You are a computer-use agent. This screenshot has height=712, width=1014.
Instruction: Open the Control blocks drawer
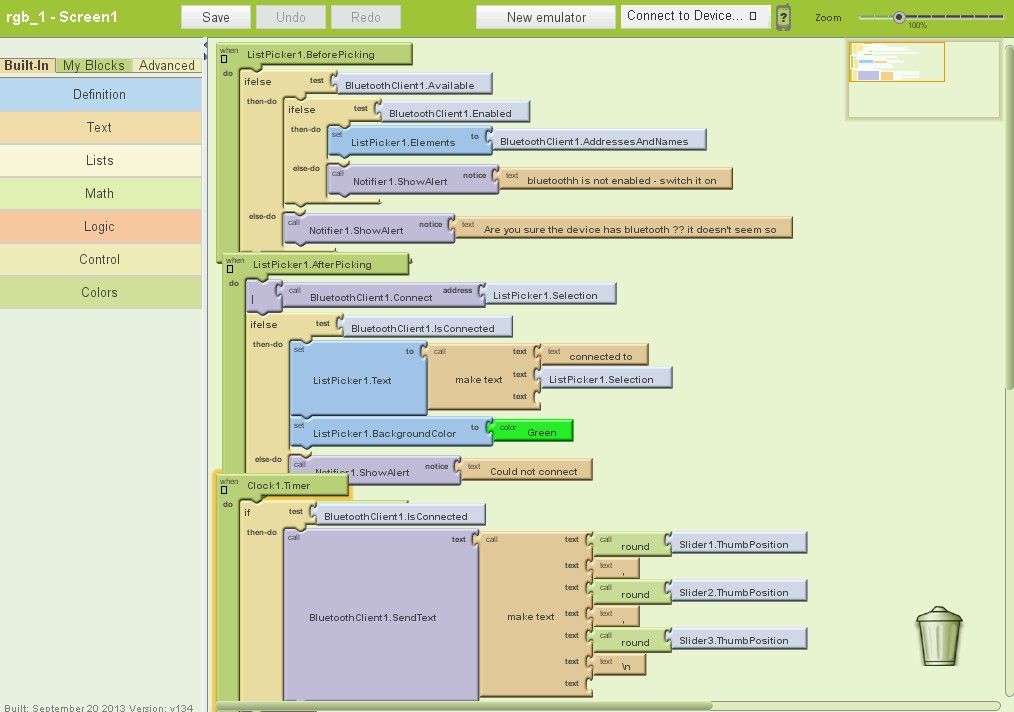99,259
